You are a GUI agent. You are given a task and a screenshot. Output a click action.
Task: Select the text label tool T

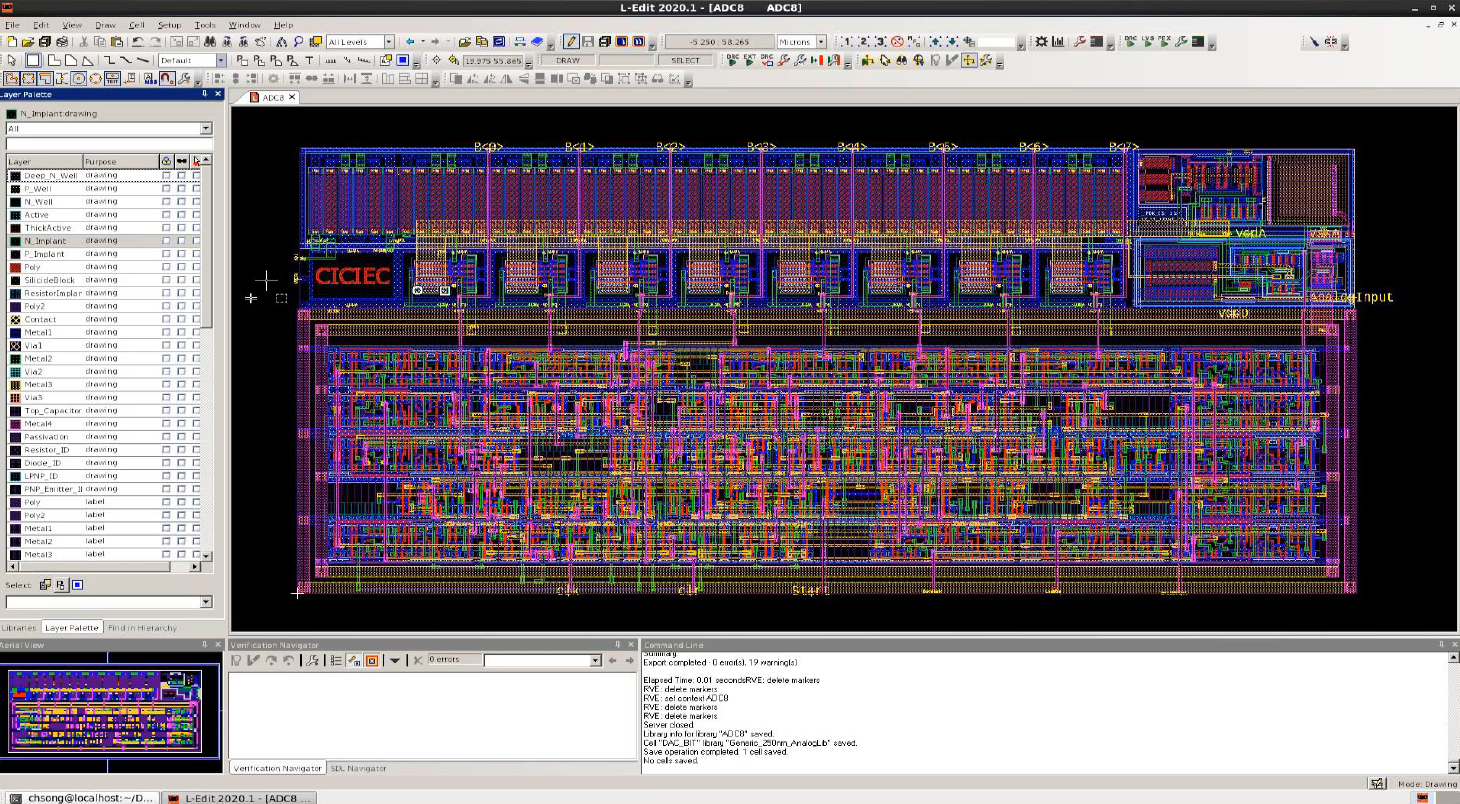point(309,60)
